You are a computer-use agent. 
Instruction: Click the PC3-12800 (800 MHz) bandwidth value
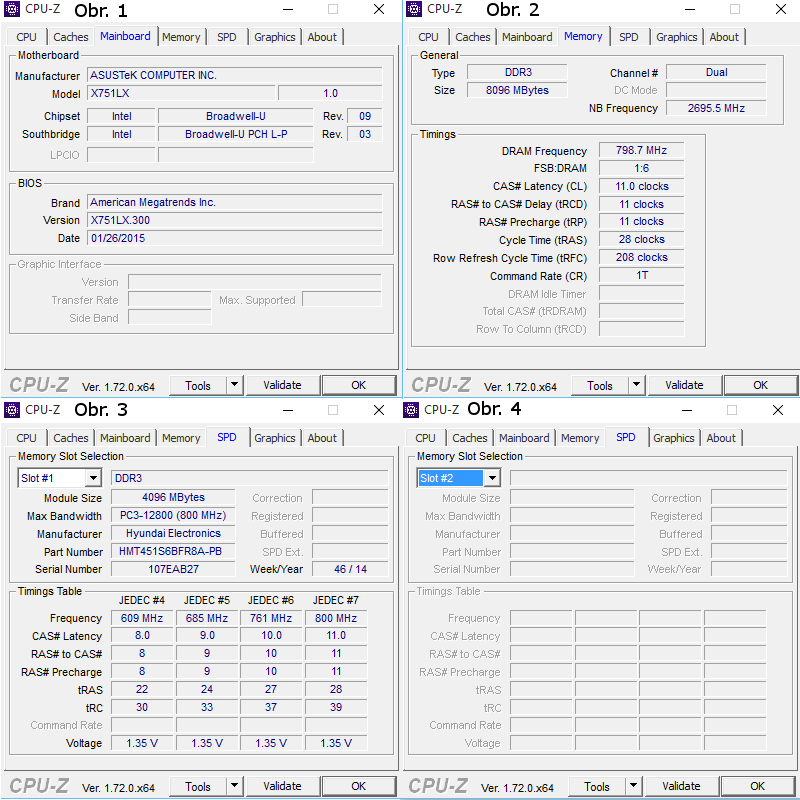(173, 515)
